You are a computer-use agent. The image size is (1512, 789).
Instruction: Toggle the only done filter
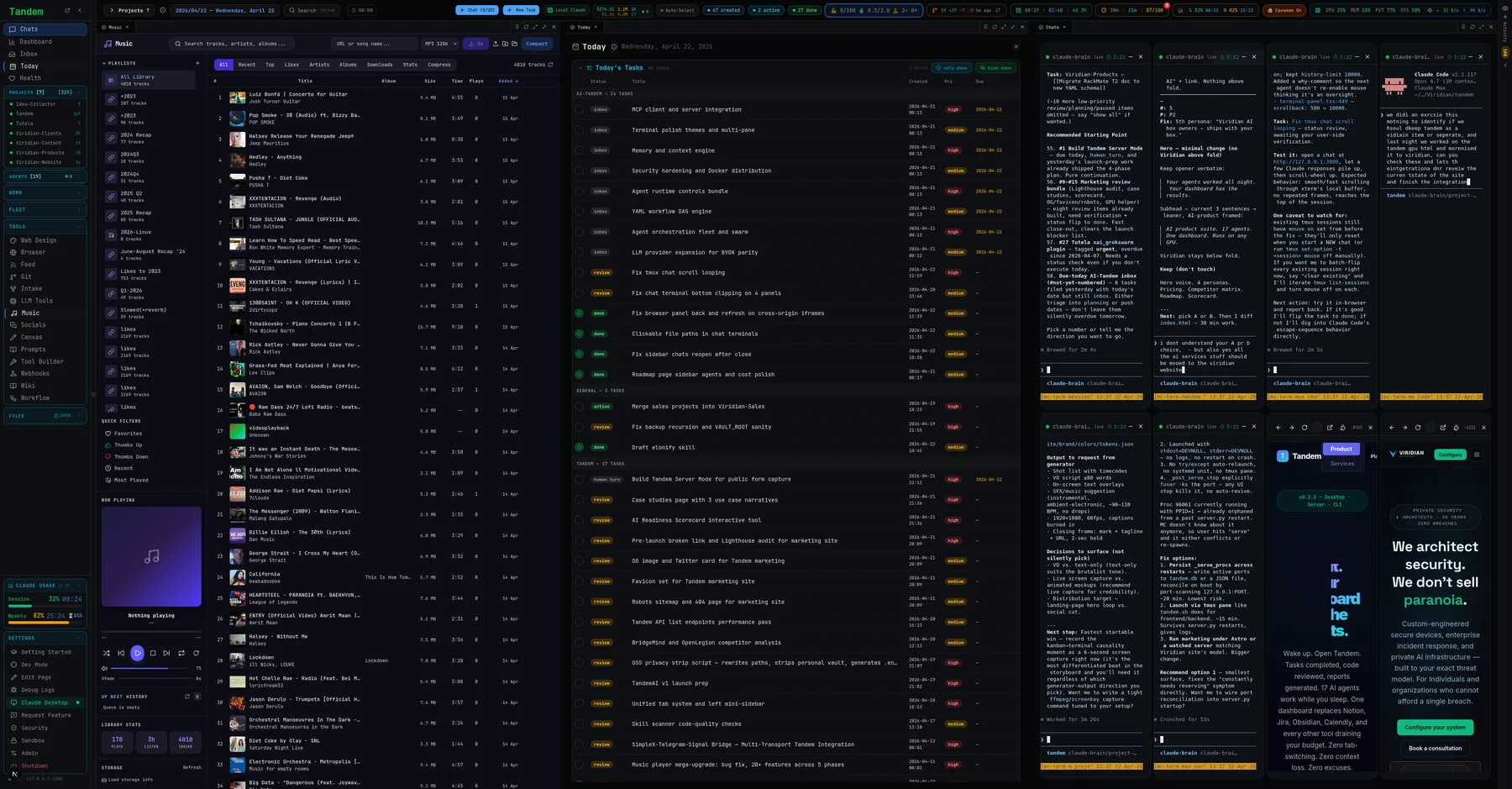click(x=952, y=68)
